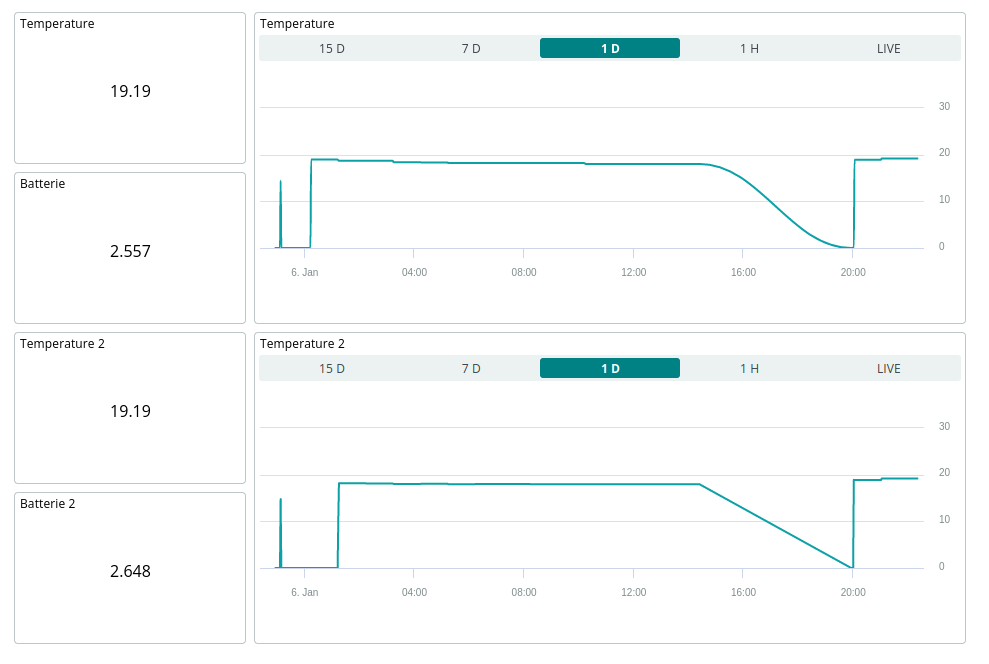Click the Temperature value widget title
The width and height of the screenshot is (989, 664).
57,23
